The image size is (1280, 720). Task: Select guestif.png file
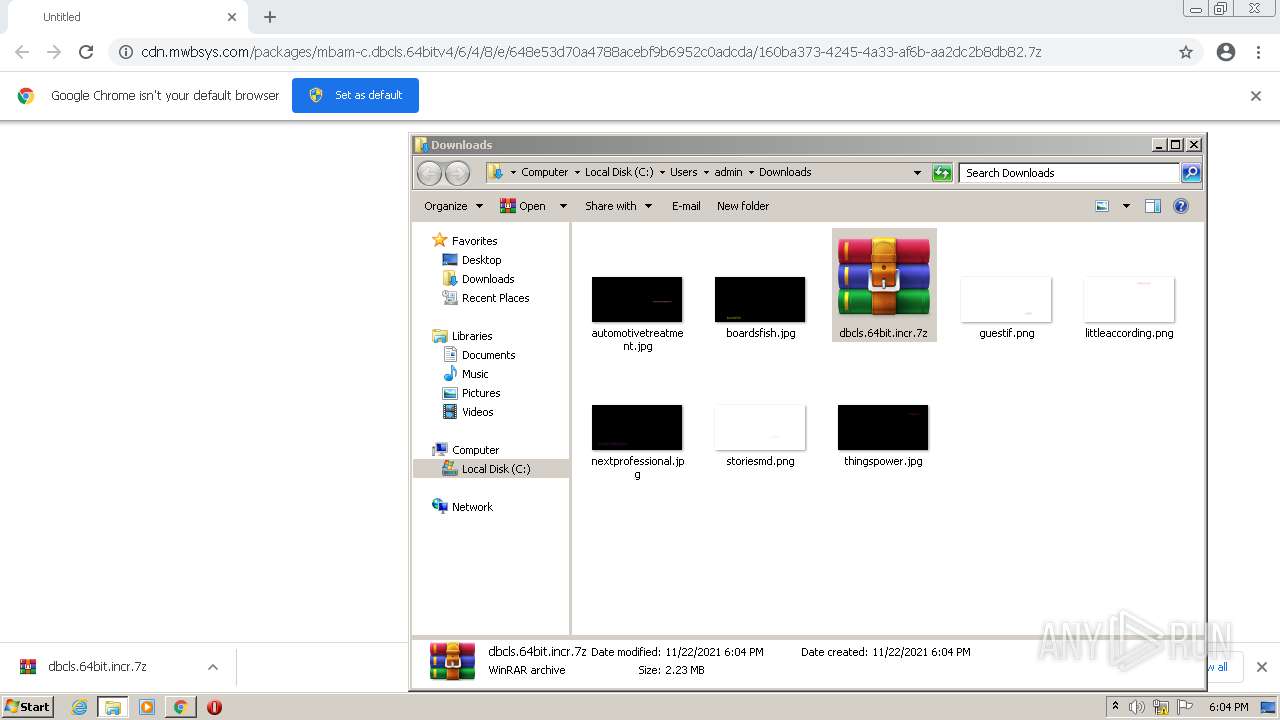click(1006, 307)
